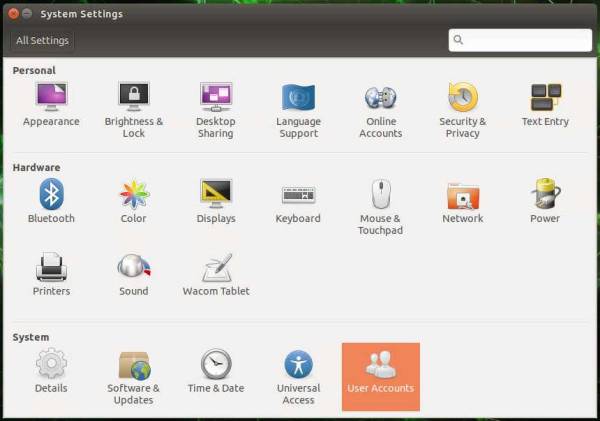This screenshot has width=600, height=421.
Task: Click the System section heading
Action: coord(31,337)
